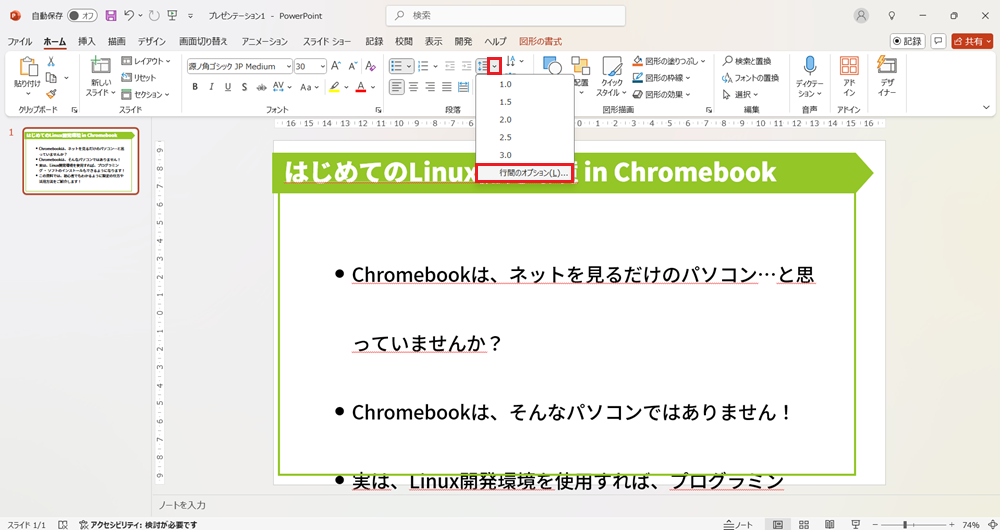Switch to slide sorter view in status bar
Viewport: 1000px width, 530px height.
click(804, 524)
